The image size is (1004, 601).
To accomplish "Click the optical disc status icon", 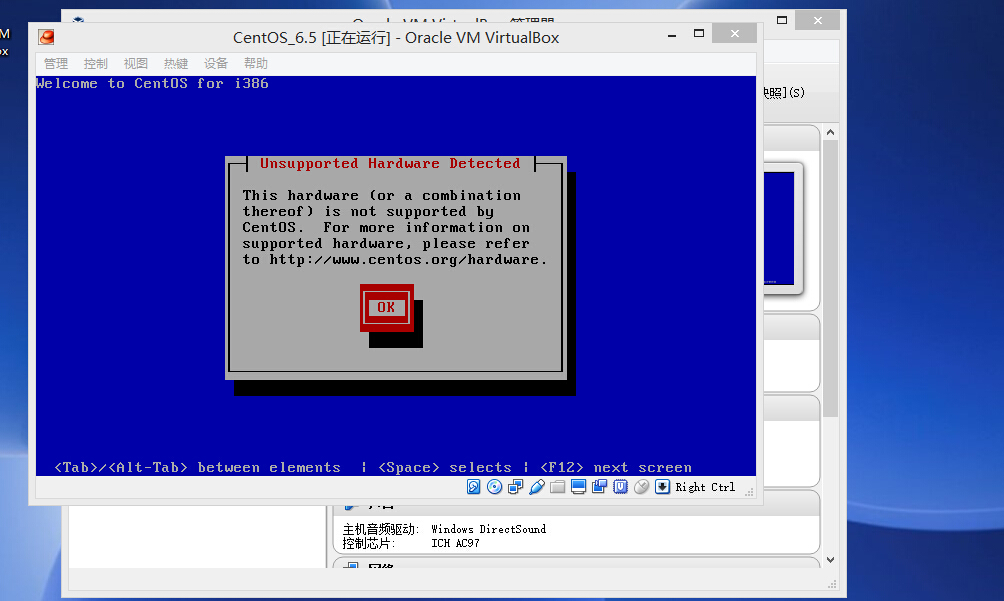I will [x=494, y=487].
